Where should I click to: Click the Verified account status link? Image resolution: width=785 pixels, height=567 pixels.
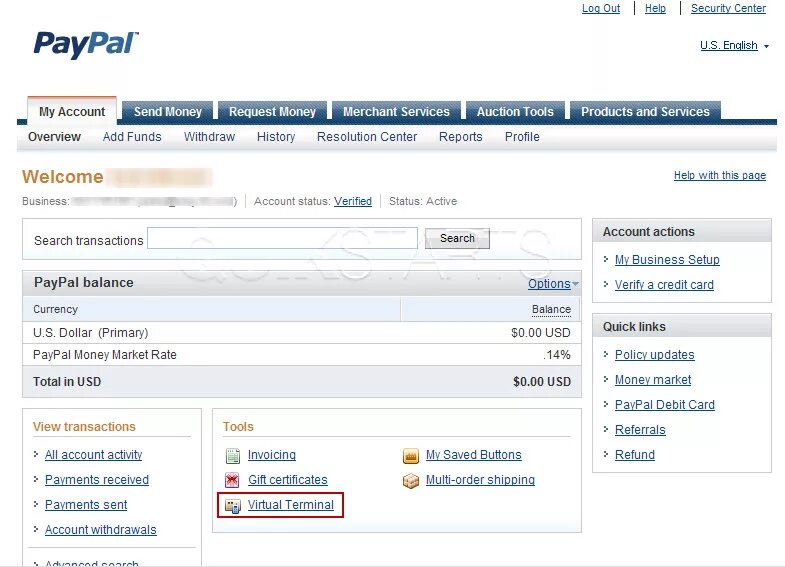pyautogui.click(x=353, y=201)
